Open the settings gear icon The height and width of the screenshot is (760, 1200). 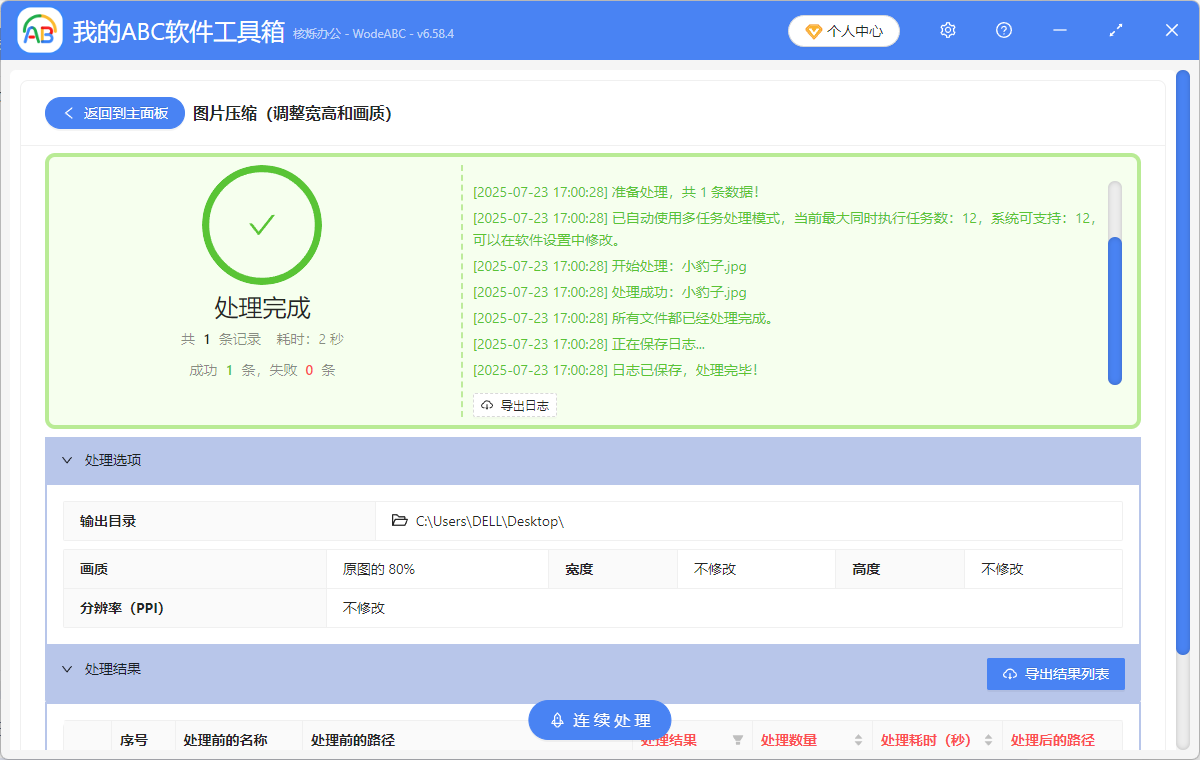947,30
